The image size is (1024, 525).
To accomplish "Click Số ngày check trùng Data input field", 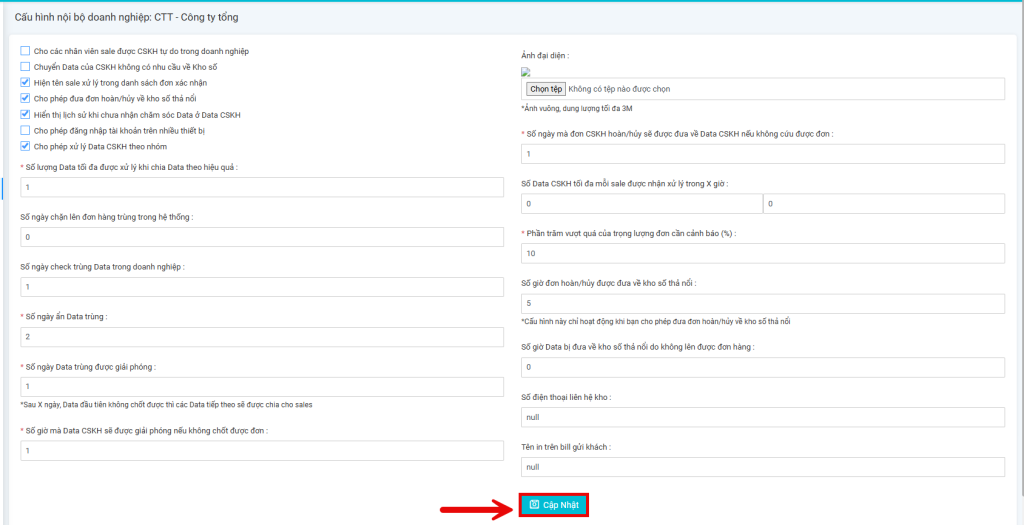I will 261,287.
